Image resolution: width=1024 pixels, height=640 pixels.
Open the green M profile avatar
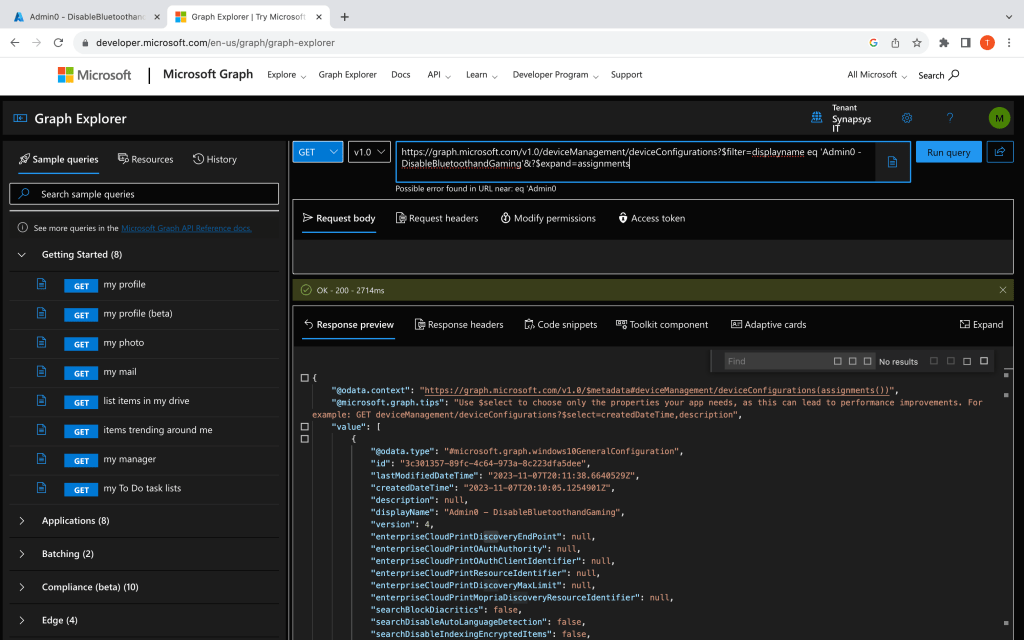(x=999, y=118)
